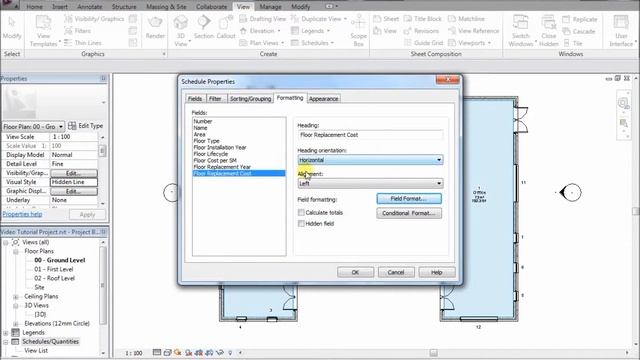Click Cancel in Schedule Properties
Viewport: 640px width, 360px height.
[x=396, y=272]
